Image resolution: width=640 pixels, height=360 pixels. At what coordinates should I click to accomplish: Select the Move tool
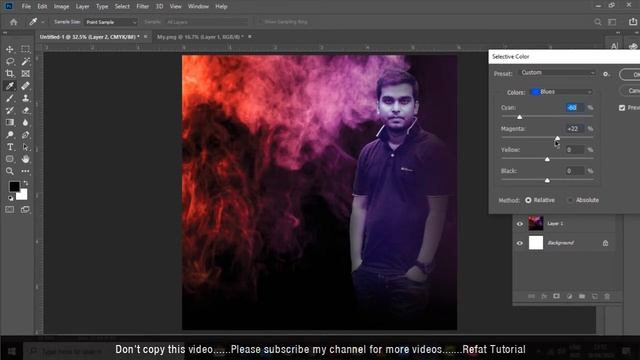(10, 49)
